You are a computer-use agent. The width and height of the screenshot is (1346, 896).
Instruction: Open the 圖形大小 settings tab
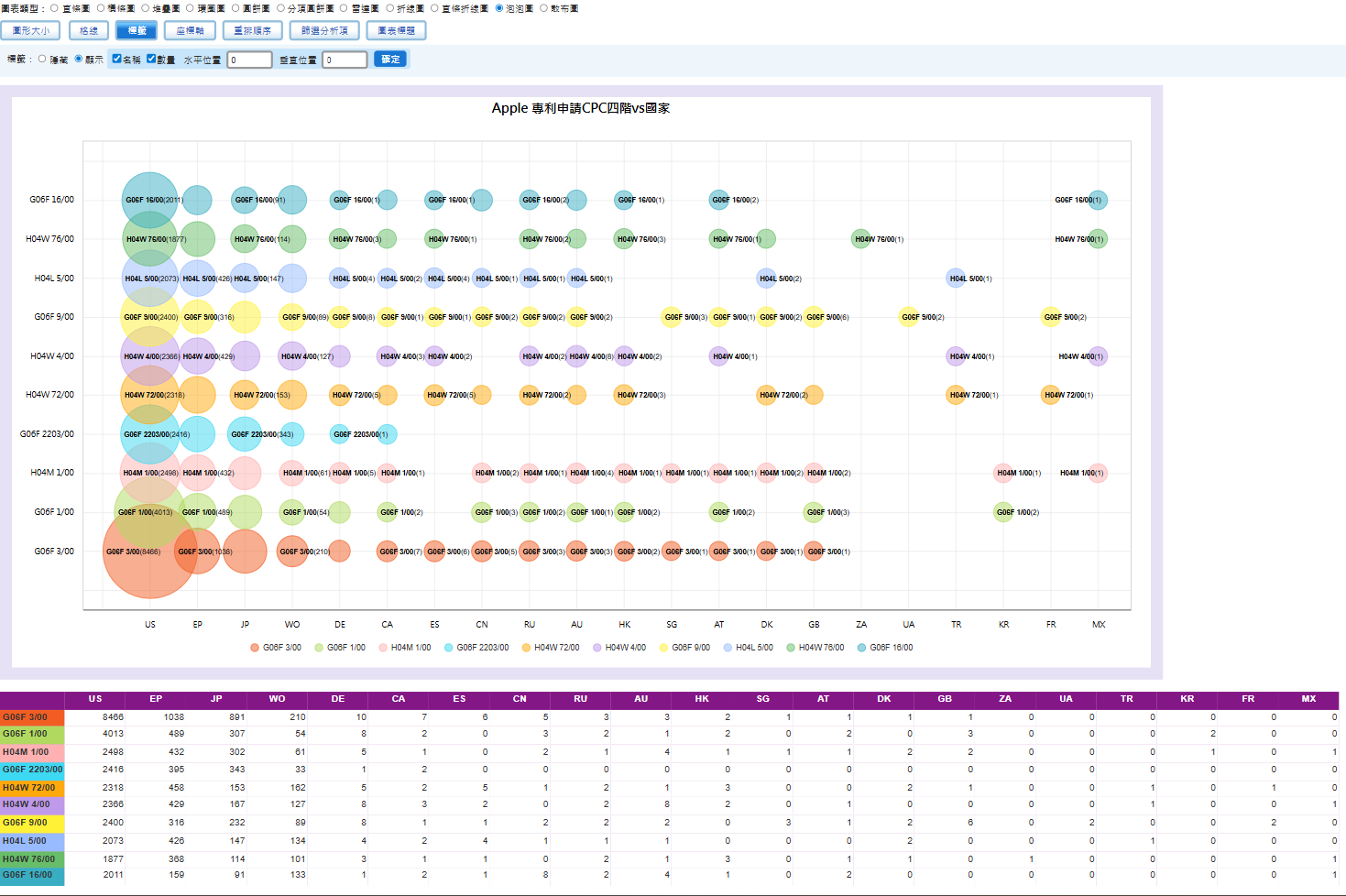[30, 30]
